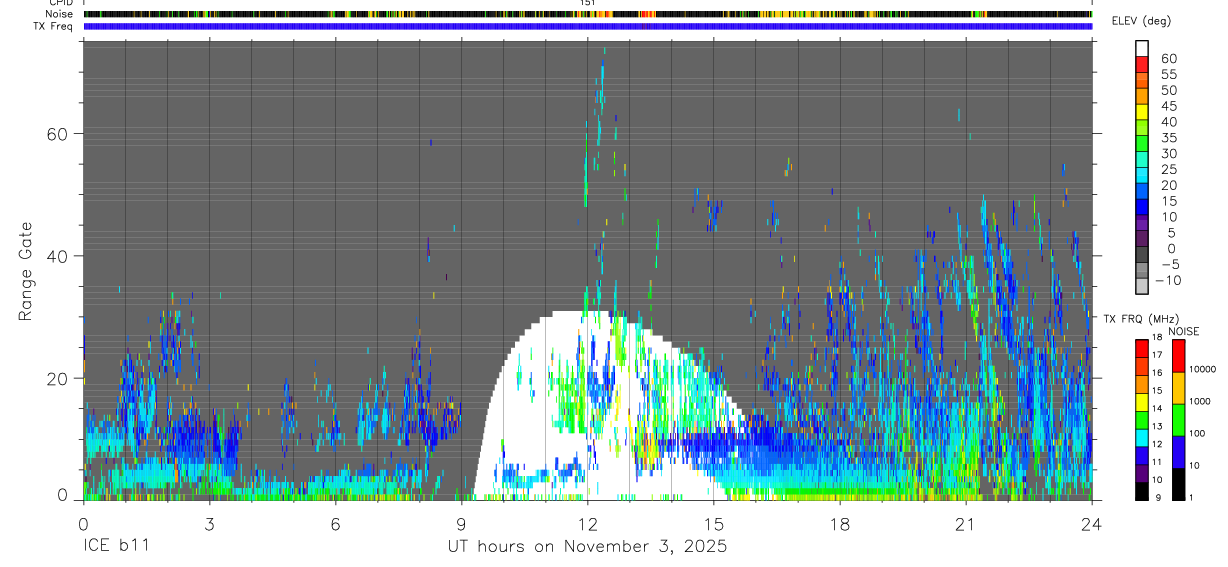Viewport: 1228px width, 567px height.
Task: Click the 'ELEV (deg)' colorbar title
Action: (1141, 21)
